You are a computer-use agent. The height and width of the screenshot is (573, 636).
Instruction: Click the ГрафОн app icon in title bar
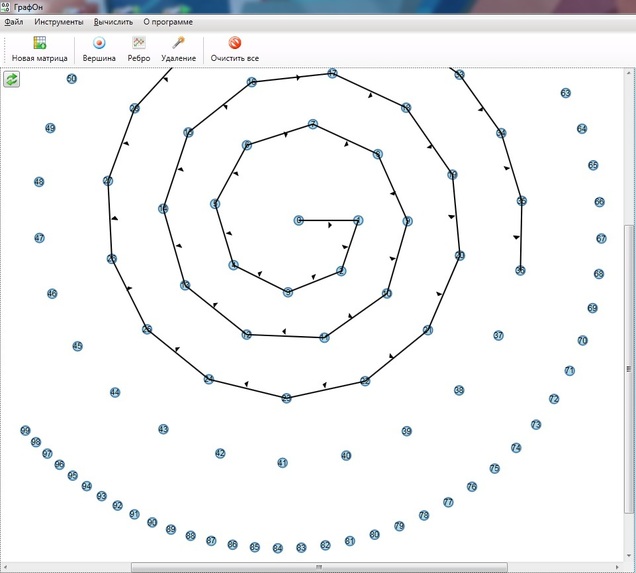tap(5, 7)
